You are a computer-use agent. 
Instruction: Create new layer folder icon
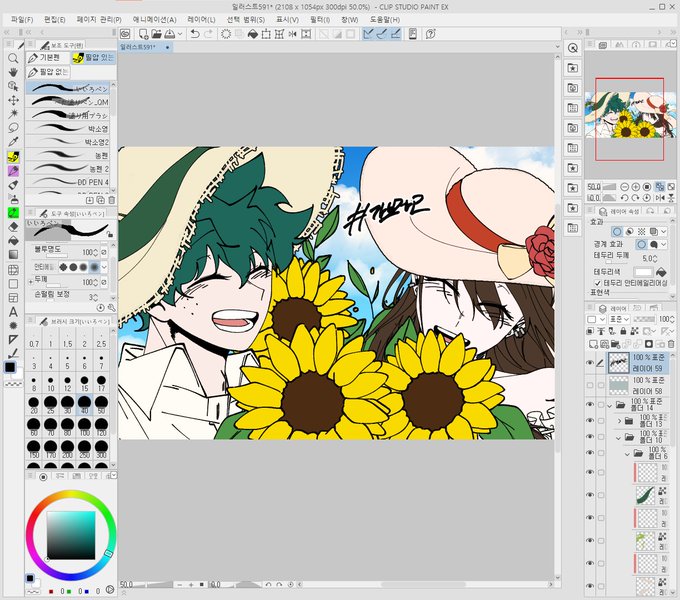[x=615, y=344]
